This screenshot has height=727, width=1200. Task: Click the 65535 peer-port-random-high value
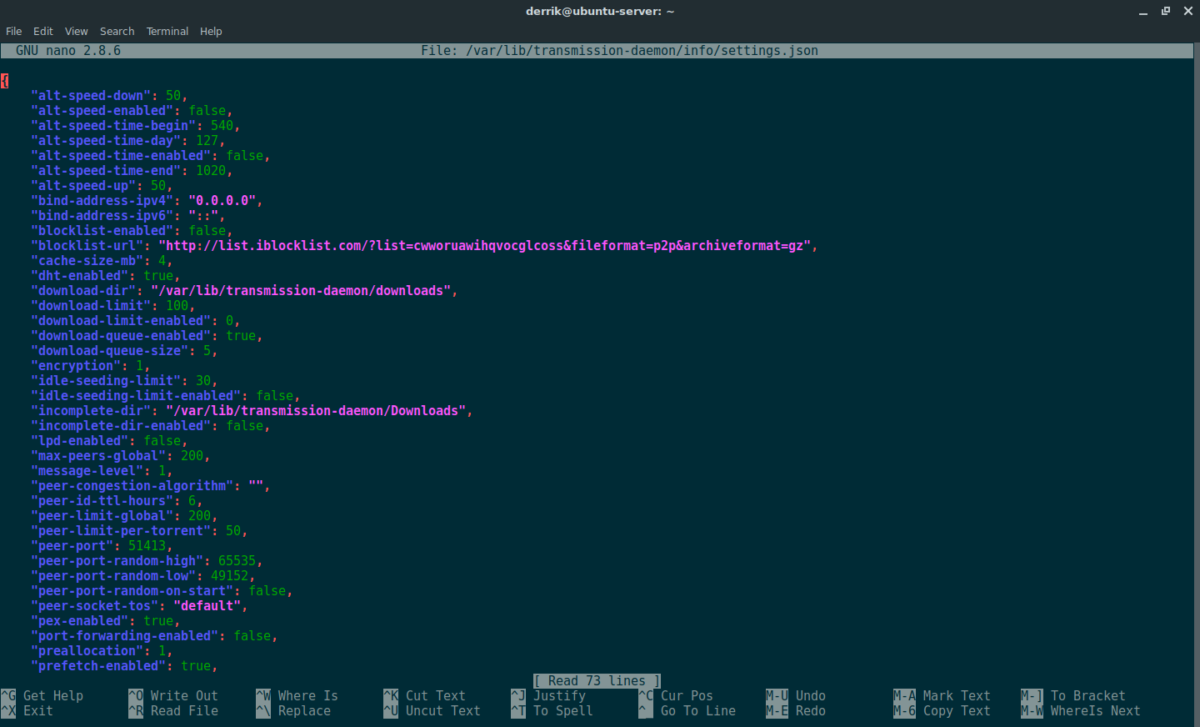click(x=237, y=561)
